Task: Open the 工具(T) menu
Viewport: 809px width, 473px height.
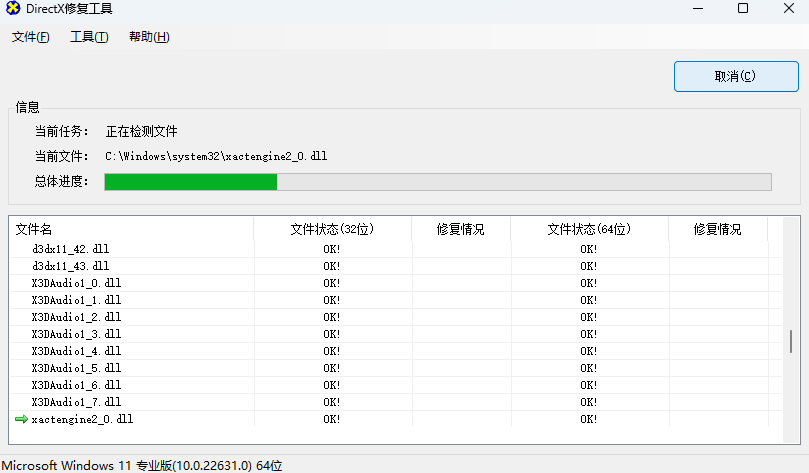Action: point(89,37)
